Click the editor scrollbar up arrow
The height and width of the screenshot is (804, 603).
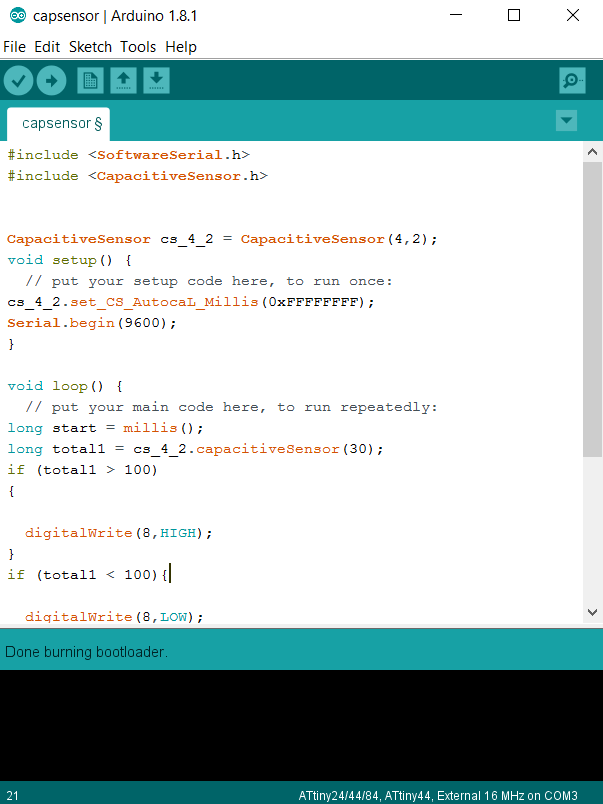pyautogui.click(x=592, y=152)
